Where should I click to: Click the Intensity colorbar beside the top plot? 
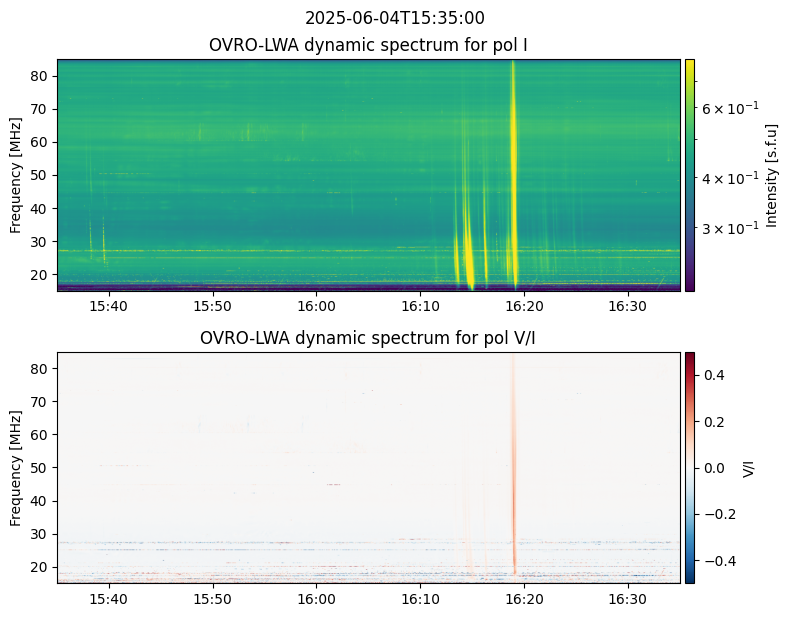[x=689, y=175]
